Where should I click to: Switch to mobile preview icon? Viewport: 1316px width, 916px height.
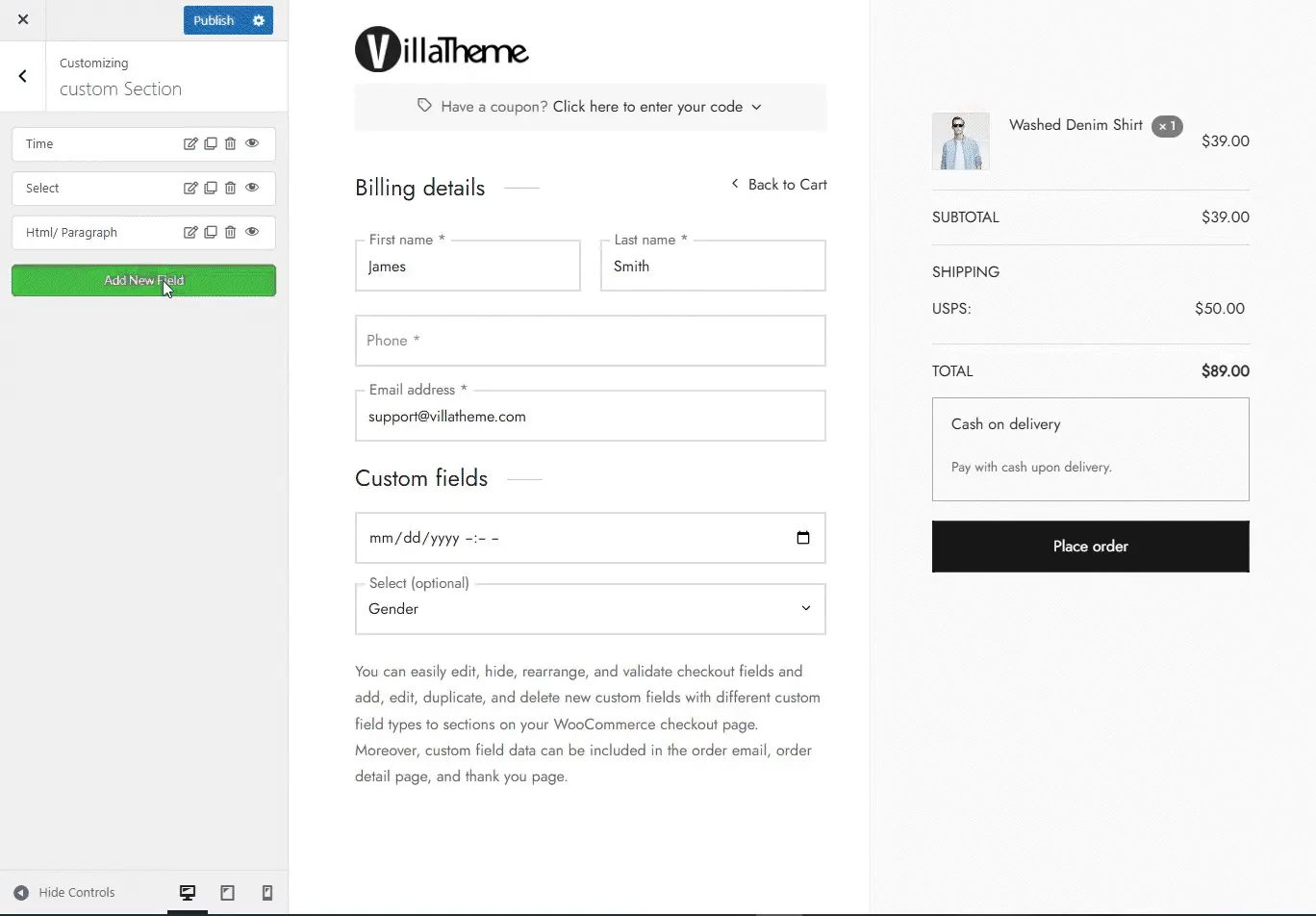pyautogui.click(x=267, y=893)
